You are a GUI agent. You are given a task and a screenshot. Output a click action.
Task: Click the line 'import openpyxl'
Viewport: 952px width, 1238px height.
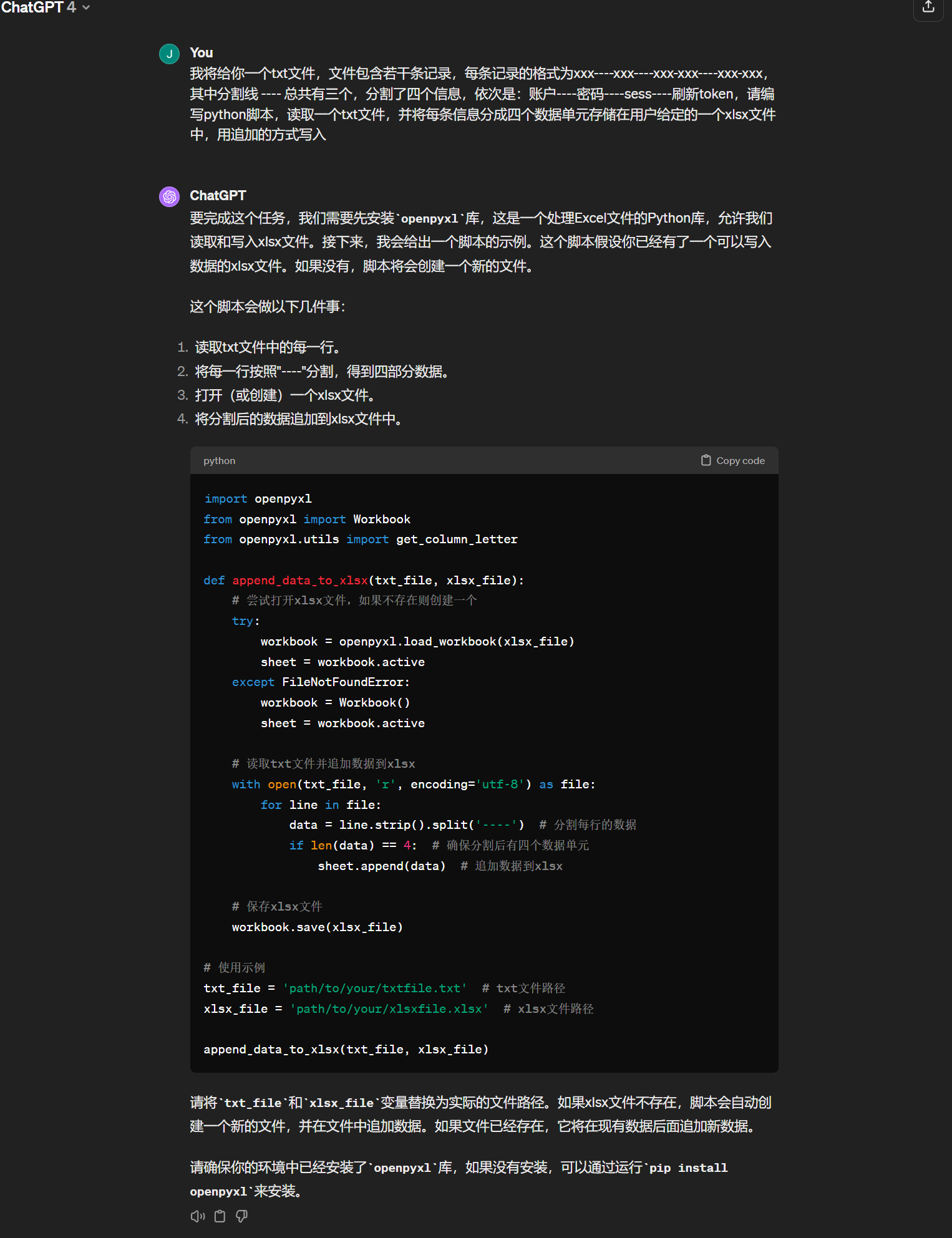pos(258,499)
